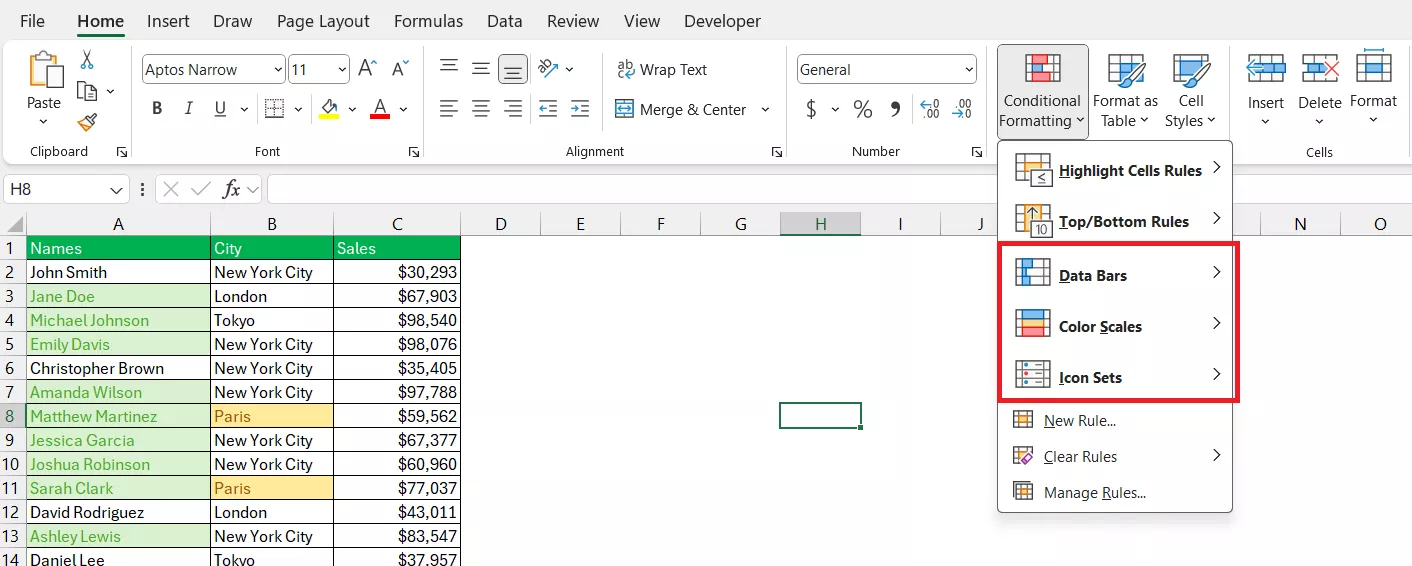Open Format as Table gallery
Image resolution: width=1412 pixels, height=566 pixels.
pos(1125,91)
